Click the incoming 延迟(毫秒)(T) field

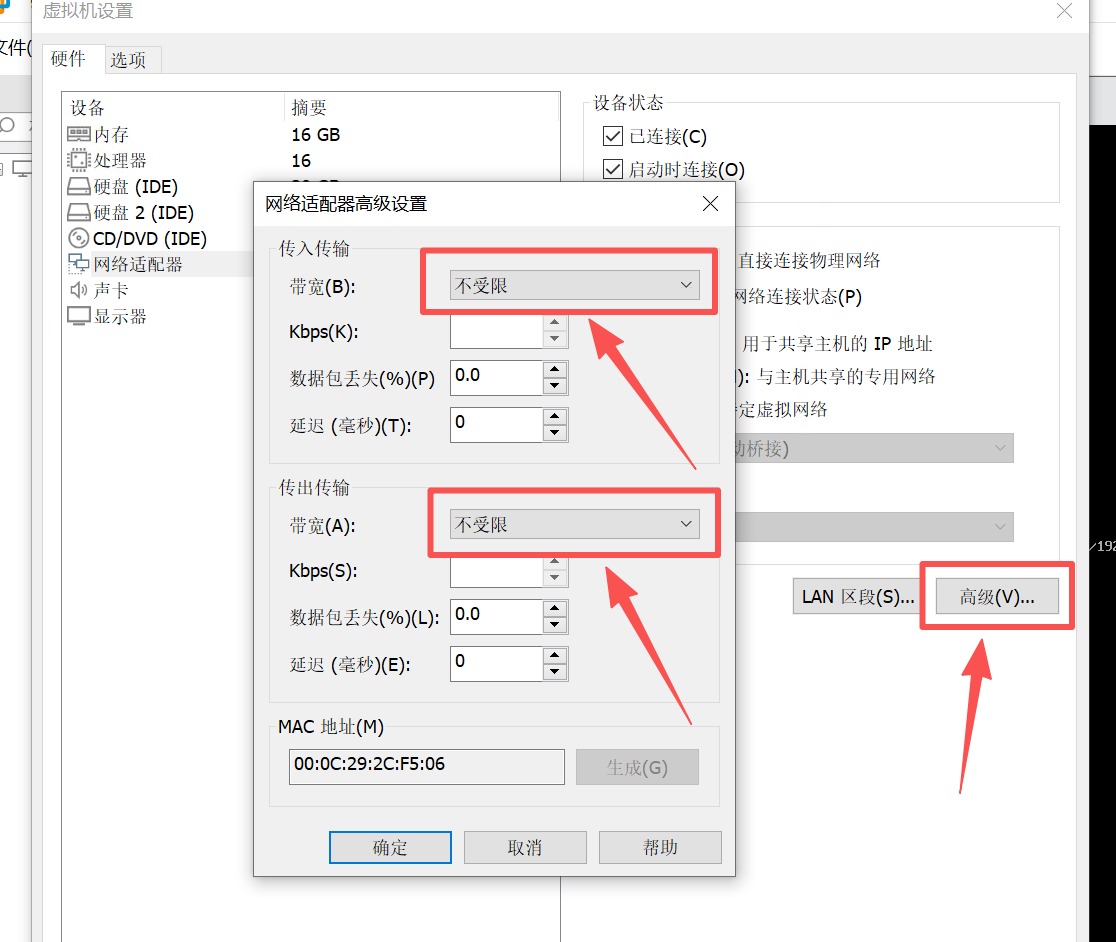[x=496, y=425]
